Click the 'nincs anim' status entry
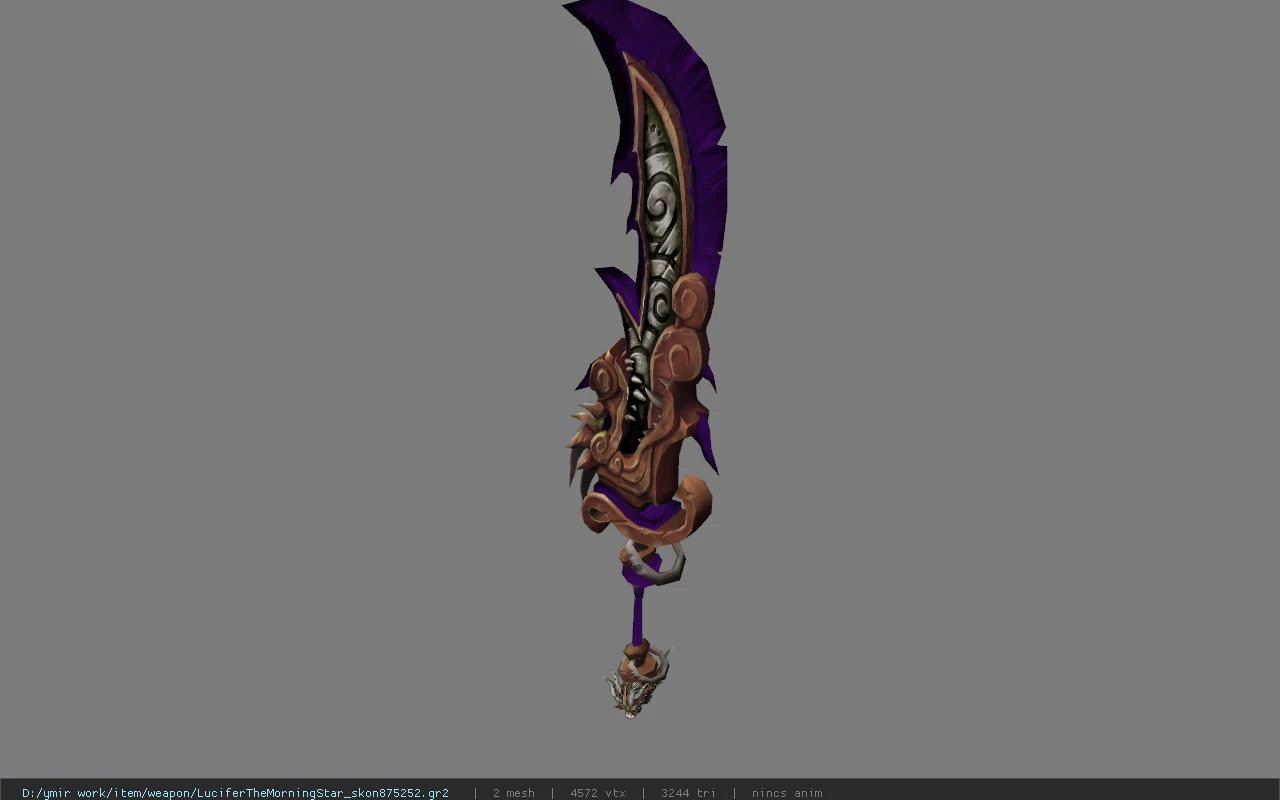 coord(787,793)
